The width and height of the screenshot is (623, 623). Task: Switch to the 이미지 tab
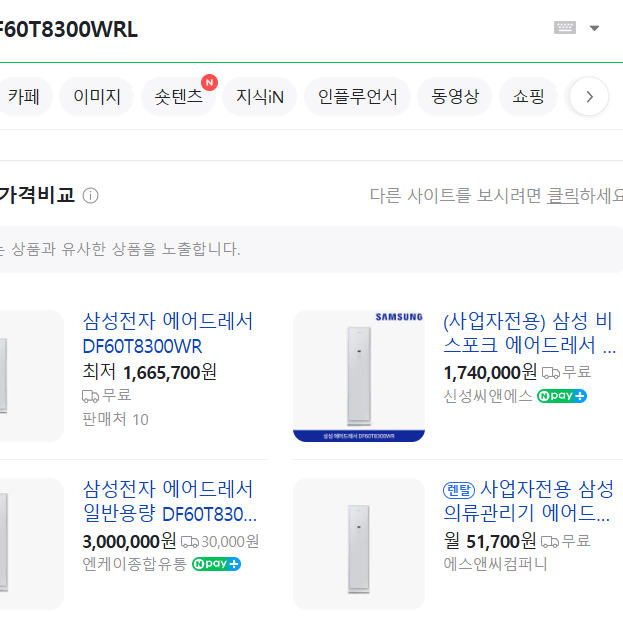coord(97,97)
